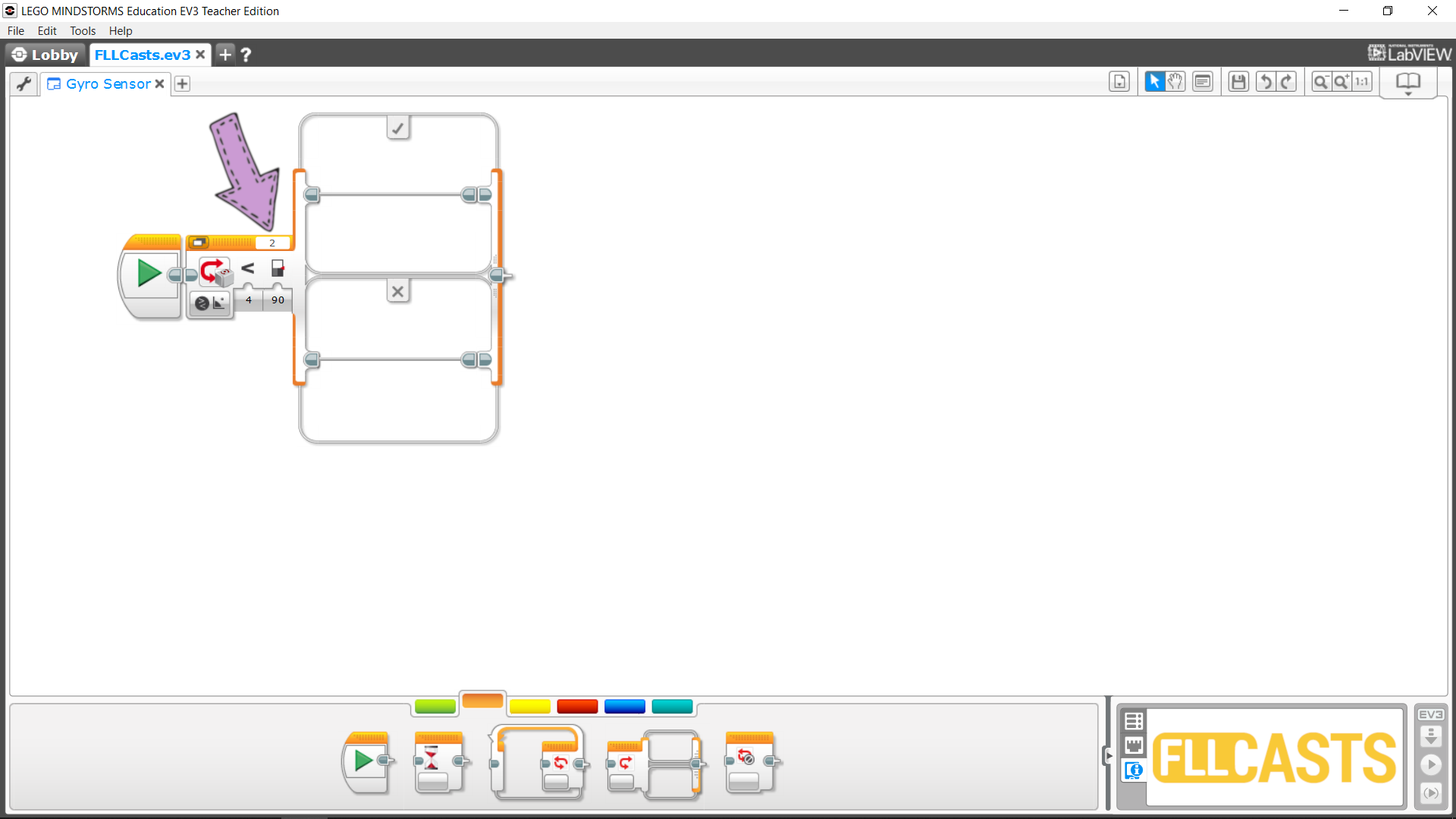Select the true case checkmark tab
This screenshot has height=819, width=1456.
pyautogui.click(x=398, y=127)
